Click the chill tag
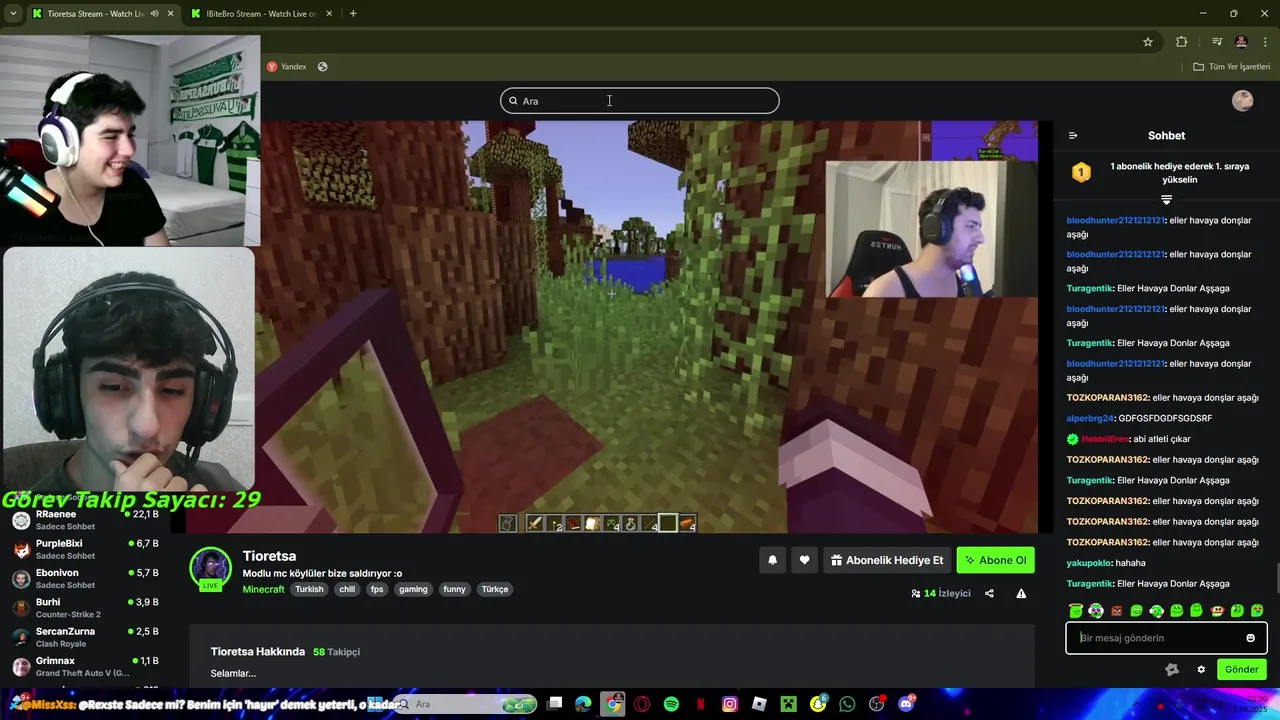Viewport: 1280px width, 720px height. 347,589
